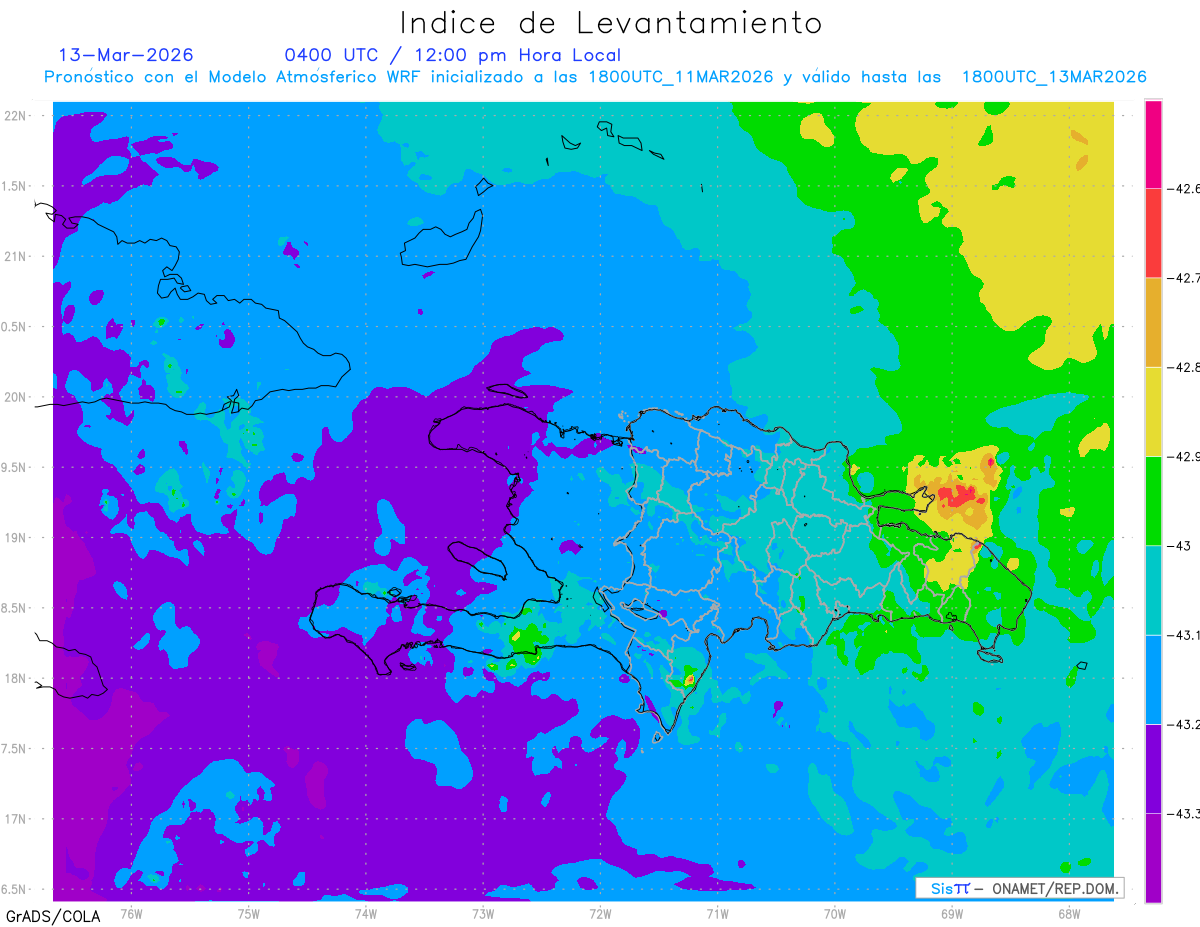Click the legend value -42.6
Screen dimensions: 1200x927
pyautogui.click(x=1184, y=188)
